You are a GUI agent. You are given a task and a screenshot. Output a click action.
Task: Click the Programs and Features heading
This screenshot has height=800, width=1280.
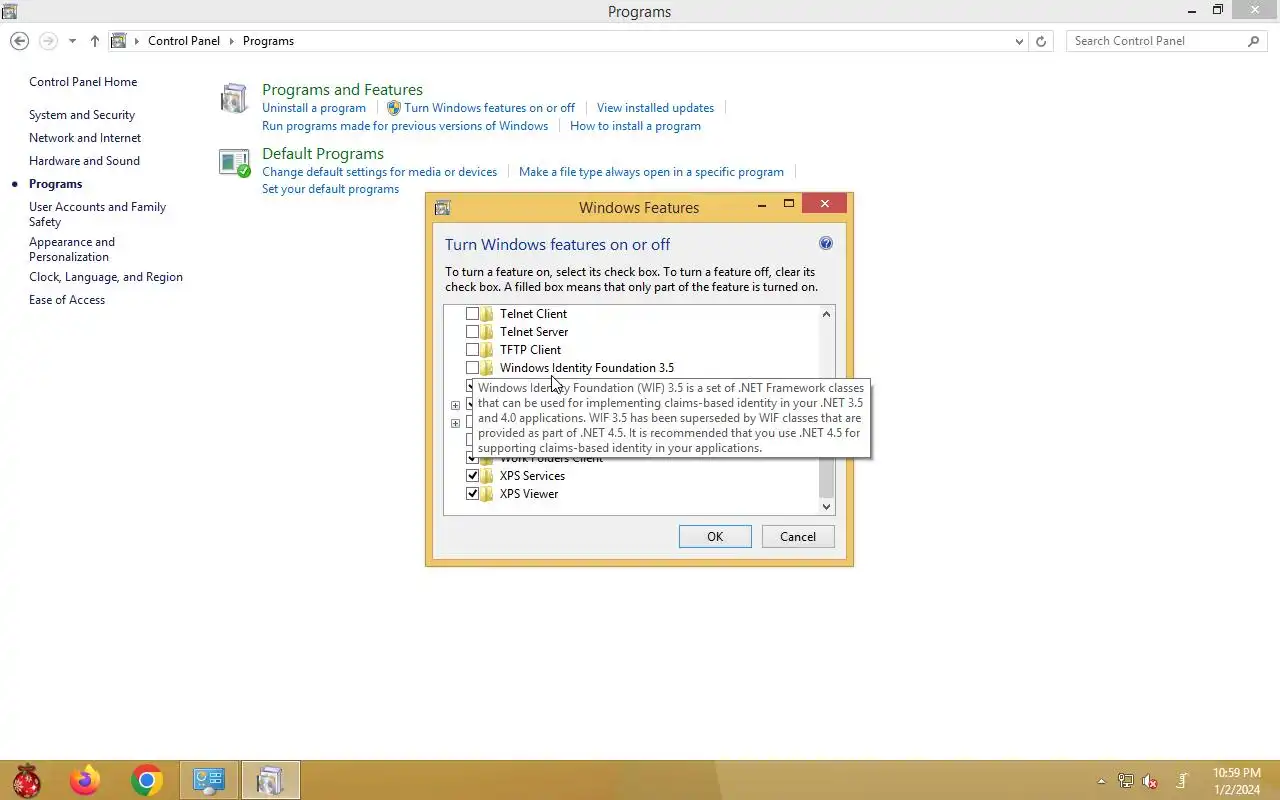tap(342, 90)
